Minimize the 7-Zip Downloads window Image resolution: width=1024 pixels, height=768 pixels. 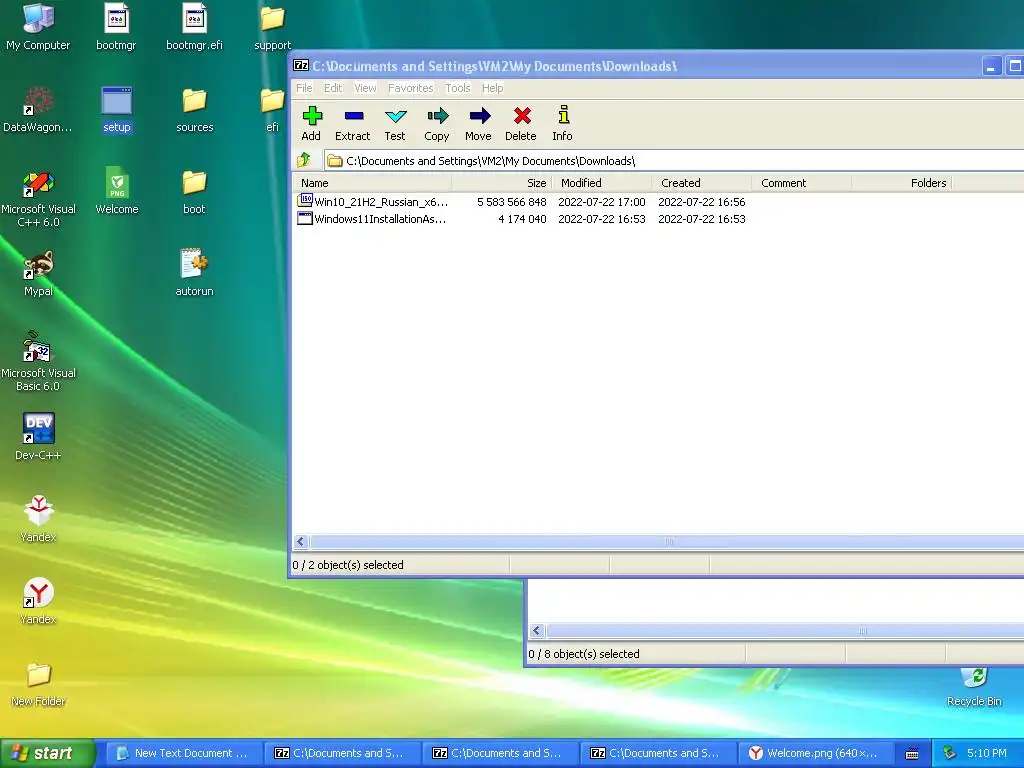[x=991, y=66]
